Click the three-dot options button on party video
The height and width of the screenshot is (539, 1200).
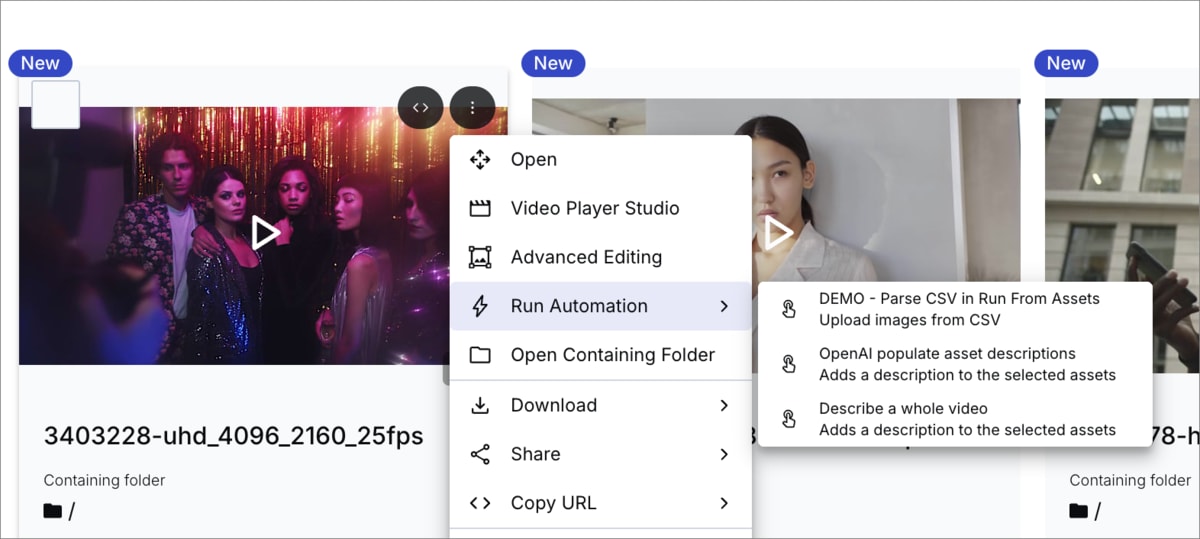[472, 108]
